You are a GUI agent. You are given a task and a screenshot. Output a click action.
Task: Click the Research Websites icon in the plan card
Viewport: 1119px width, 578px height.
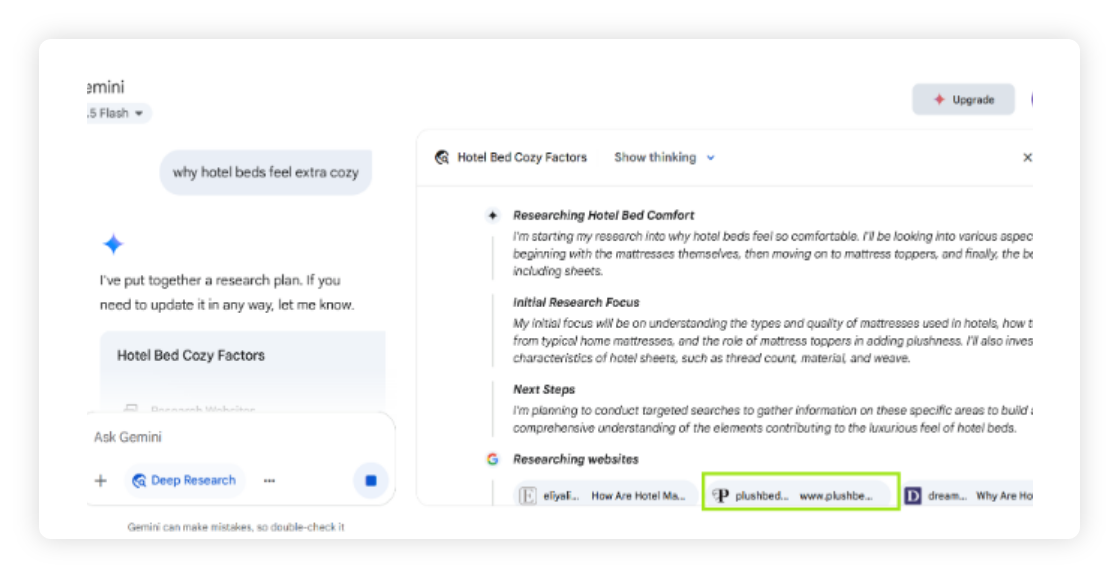point(130,409)
